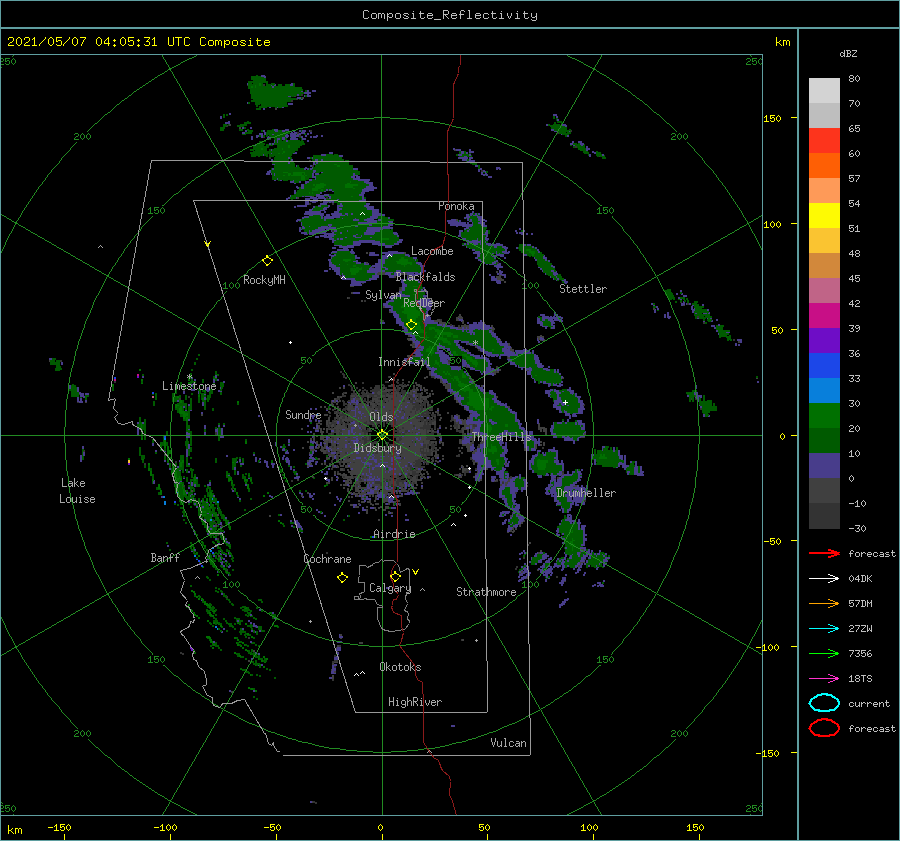Click the Strathmore label
The height and width of the screenshot is (841, 900).
(x=486, y=592)
